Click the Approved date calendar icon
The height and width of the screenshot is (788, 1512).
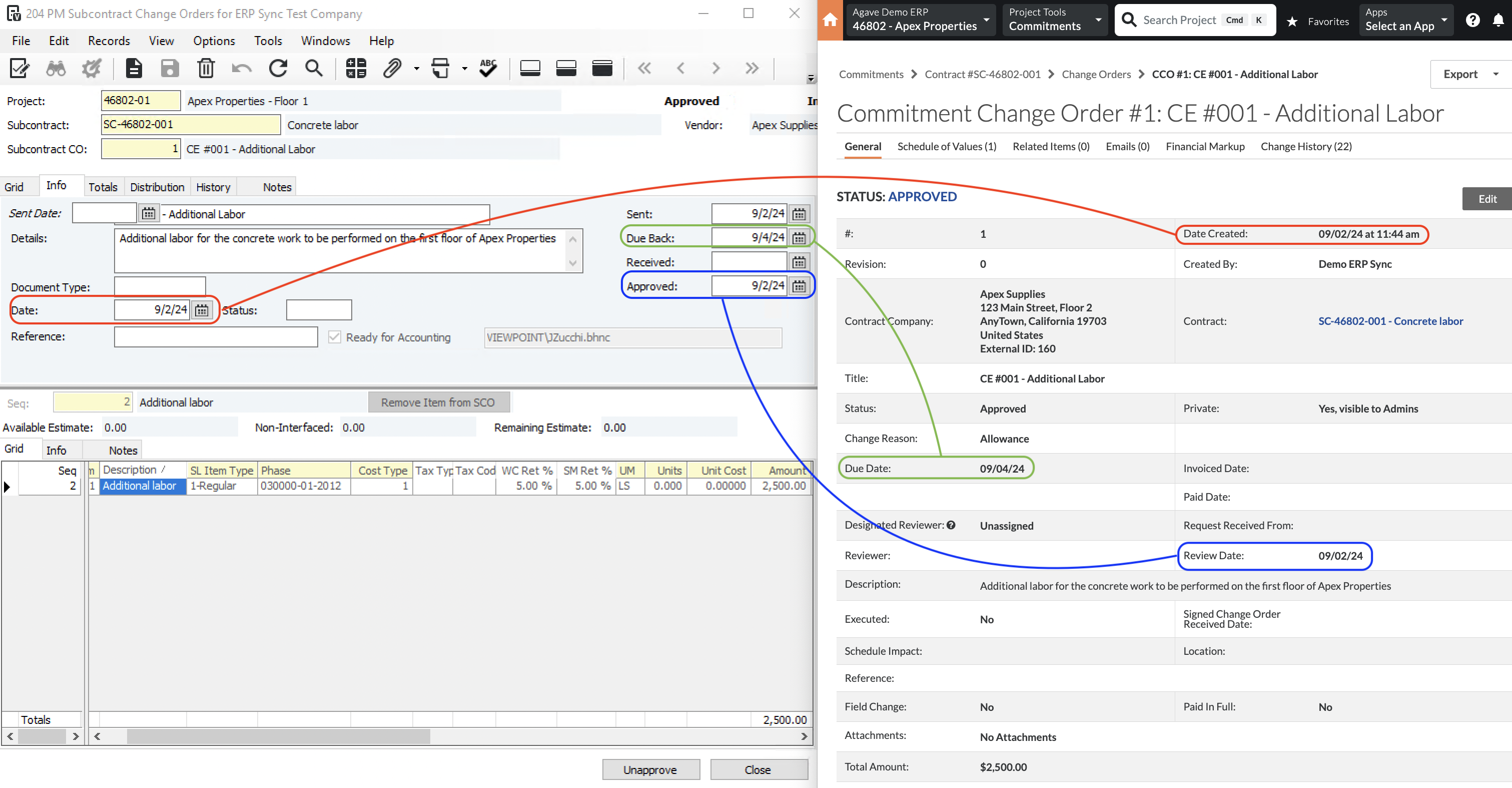coord(800,286)
